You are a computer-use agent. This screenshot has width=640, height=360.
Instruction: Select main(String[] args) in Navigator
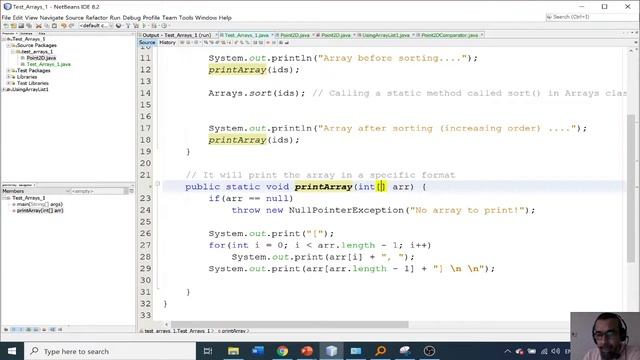coord(40,204)
